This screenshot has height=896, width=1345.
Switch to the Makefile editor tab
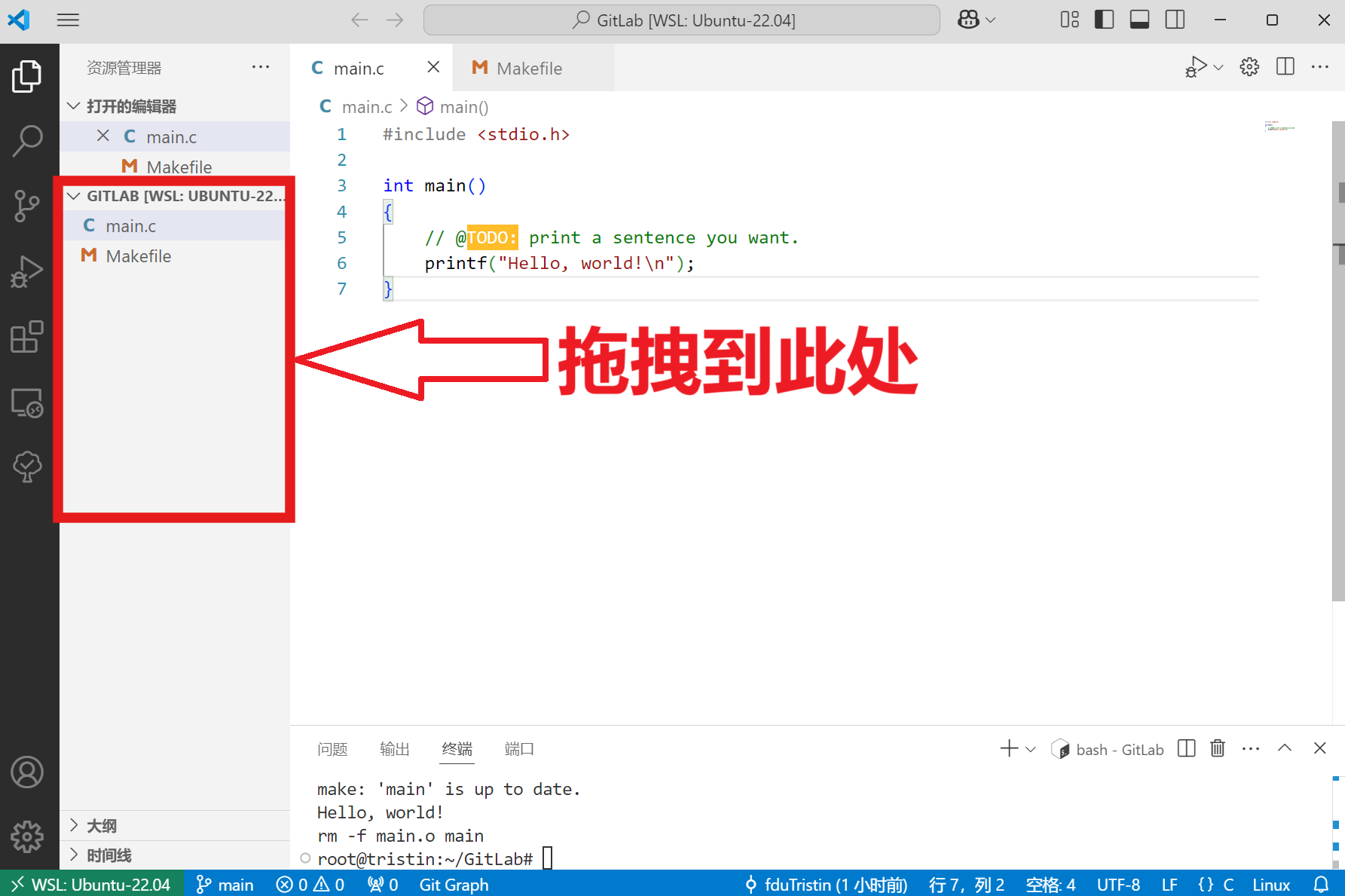click(528, 69)
